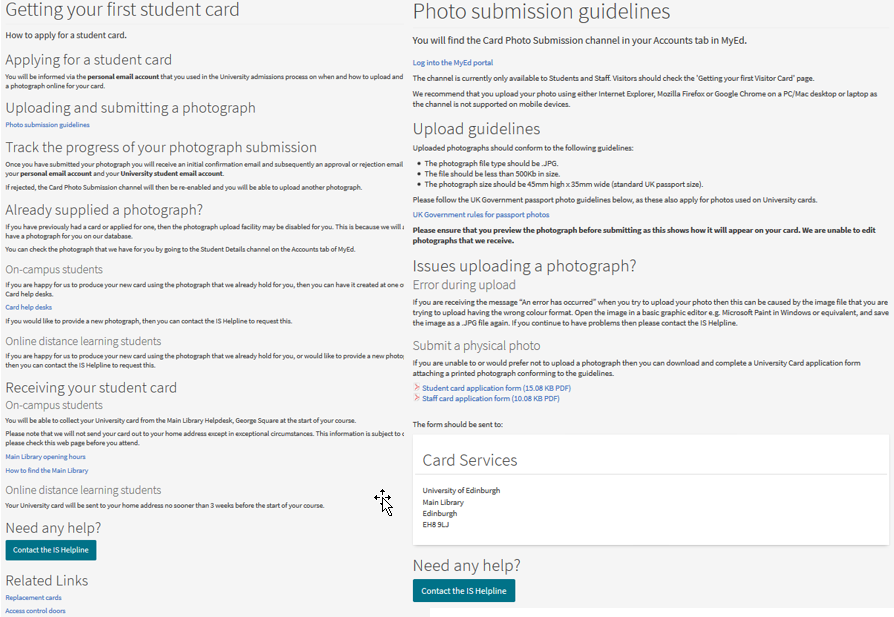Click the Applying for a student card heading
The image size is (894, 617).
coord(88,60)
